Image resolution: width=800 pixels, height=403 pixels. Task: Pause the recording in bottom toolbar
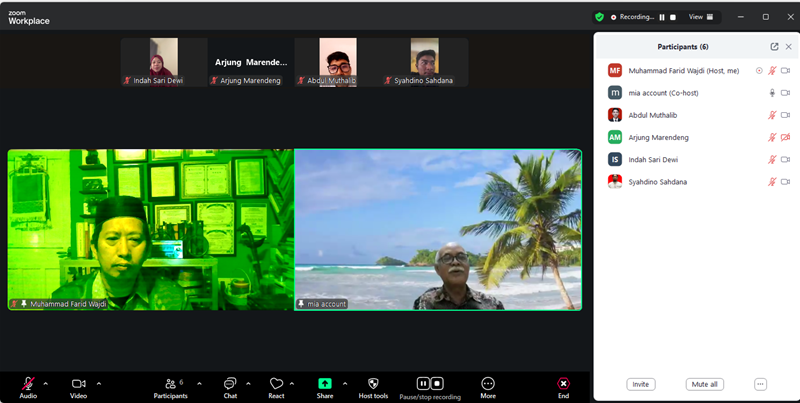pyautogui.click(x=423, y=383)
